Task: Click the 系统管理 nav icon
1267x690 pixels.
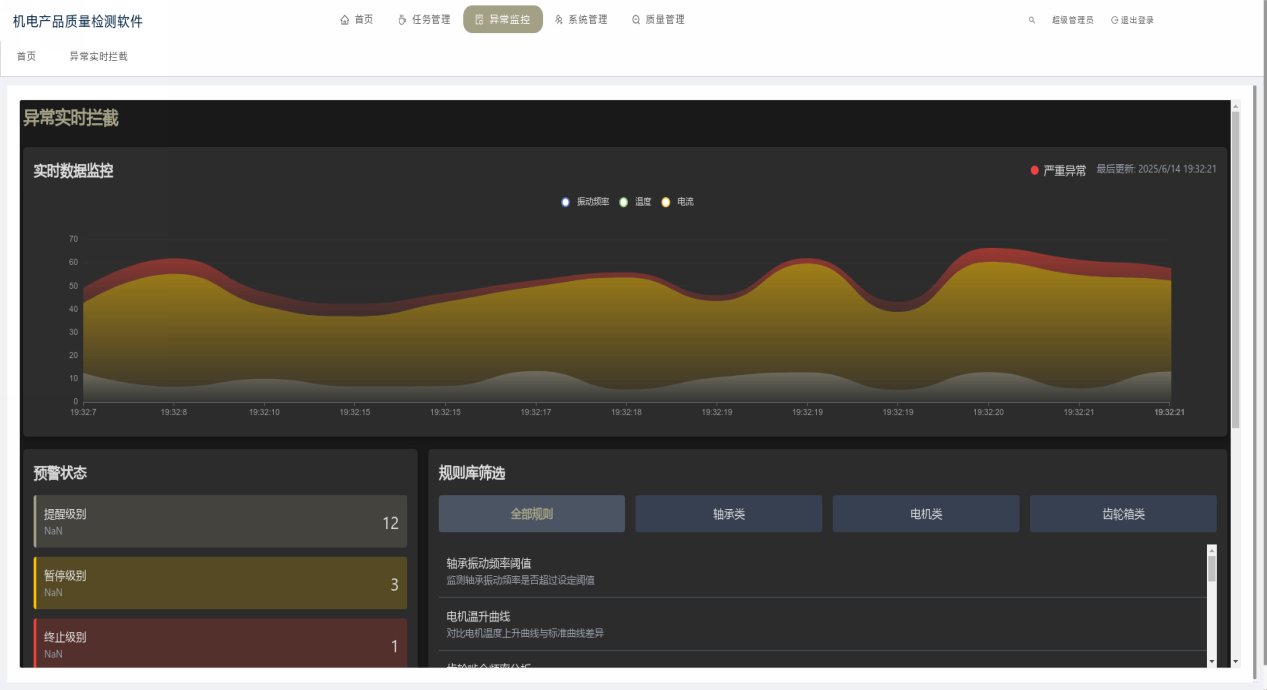Action: tap(559, 19)
